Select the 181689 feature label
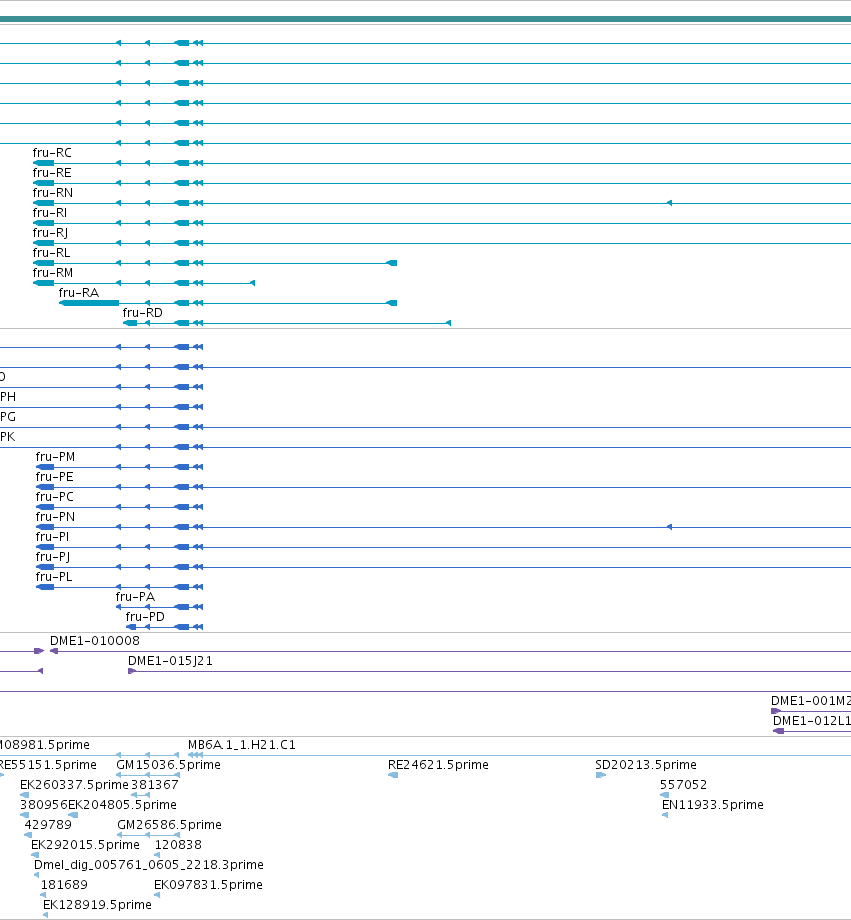The width and height of the screenshot is (851, 920). [x=64, y=884]
